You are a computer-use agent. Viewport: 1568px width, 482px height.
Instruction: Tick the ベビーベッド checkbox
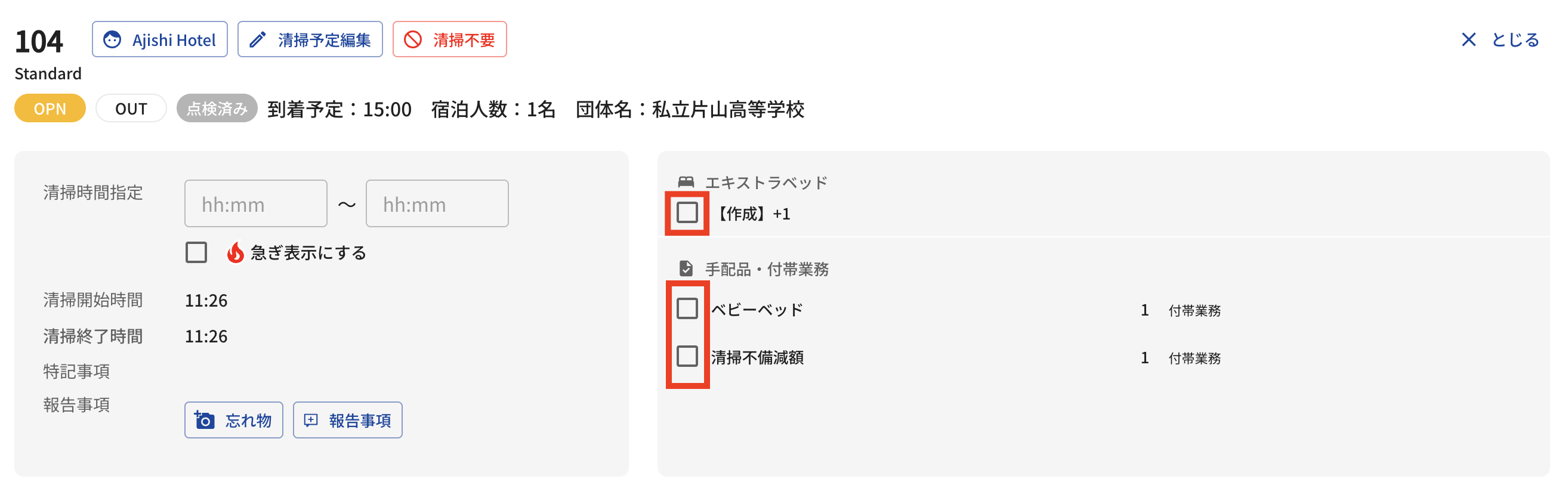coord(687,308)
